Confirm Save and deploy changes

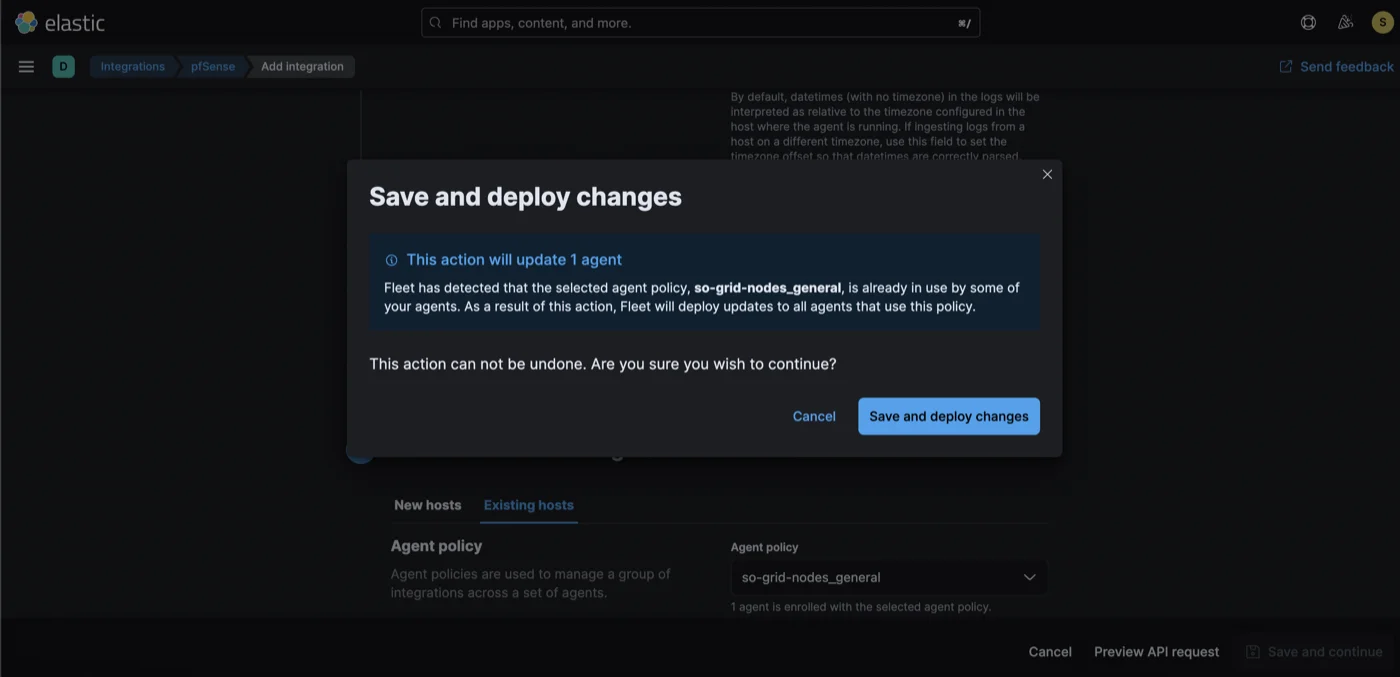[x=949, y=416]
